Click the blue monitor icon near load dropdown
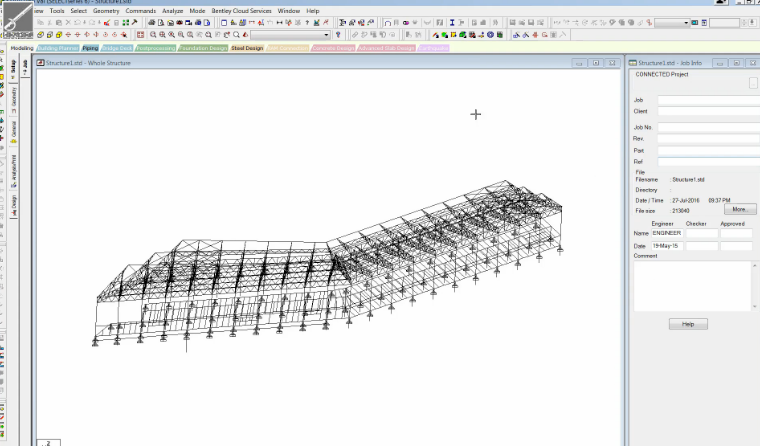Viewport: 760px width, 446px height. click(x=695, y=22)
